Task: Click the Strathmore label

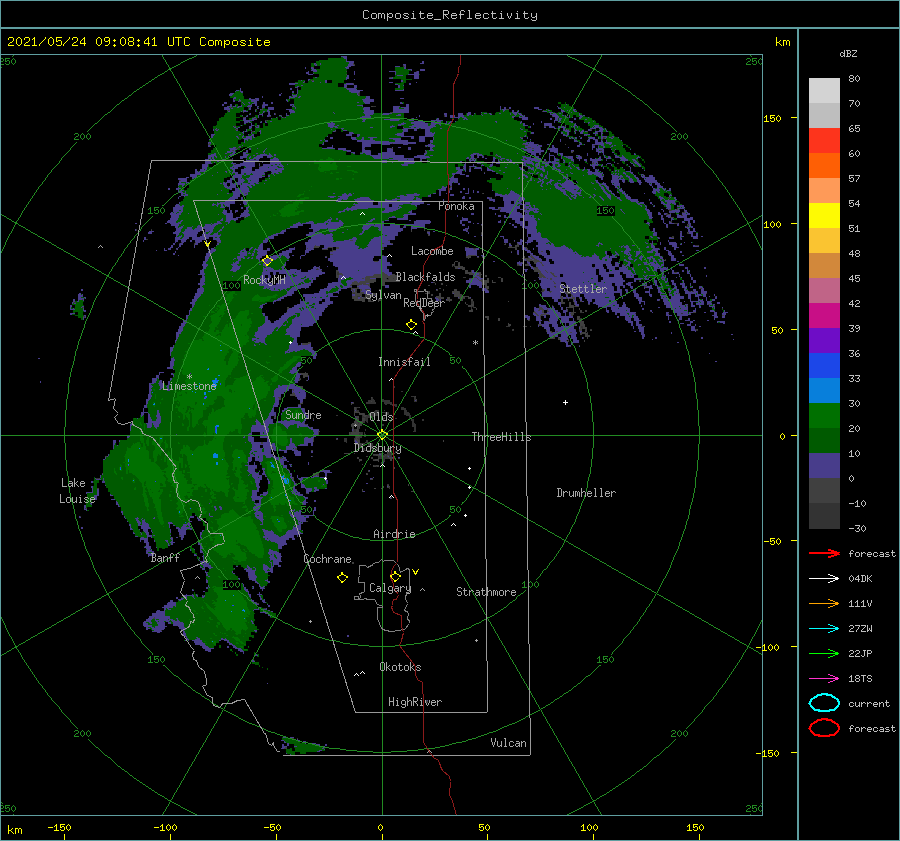Action: click(x=486, y=592)
